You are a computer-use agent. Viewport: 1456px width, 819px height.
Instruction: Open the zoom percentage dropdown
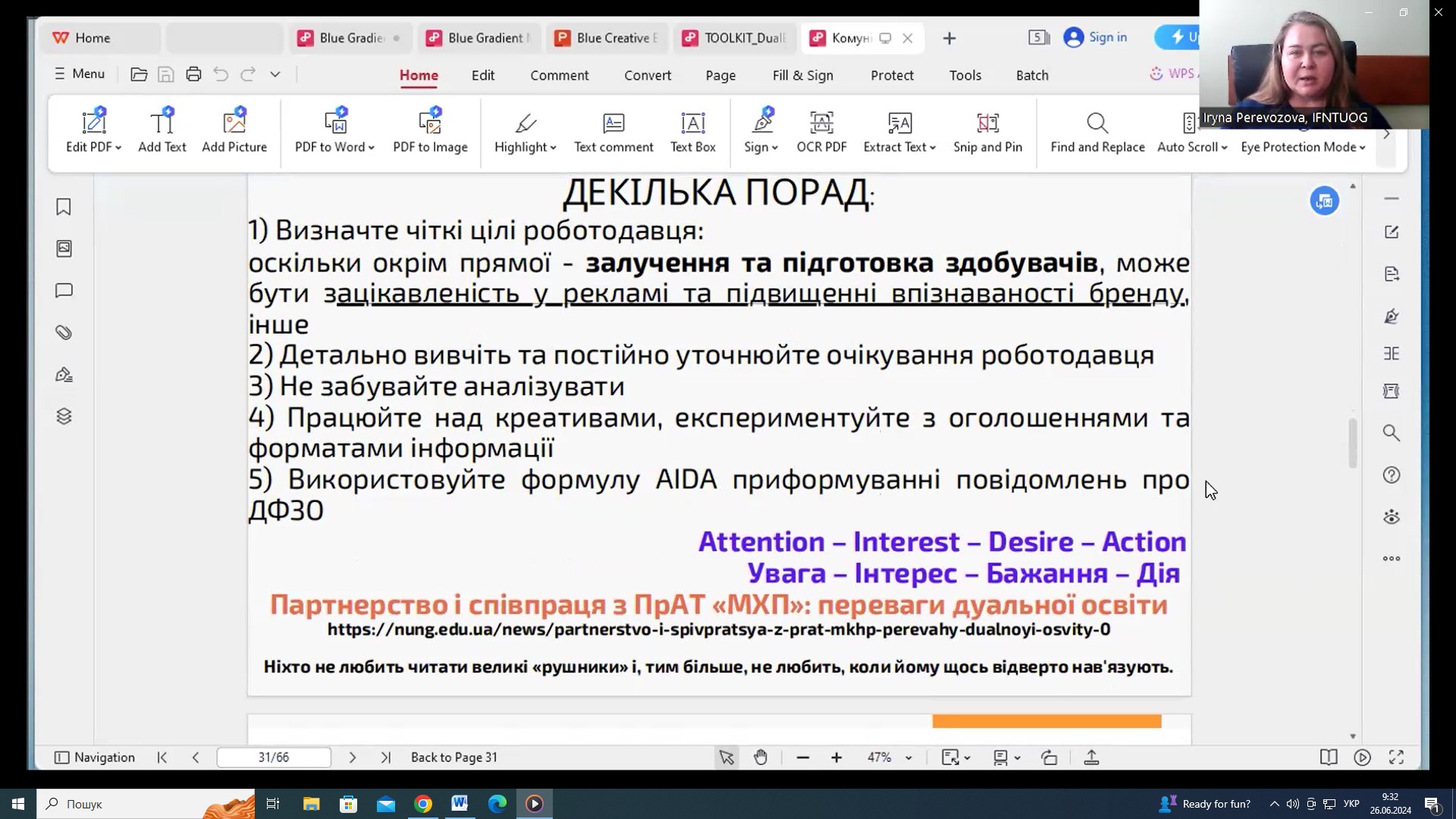coord(908,758)
